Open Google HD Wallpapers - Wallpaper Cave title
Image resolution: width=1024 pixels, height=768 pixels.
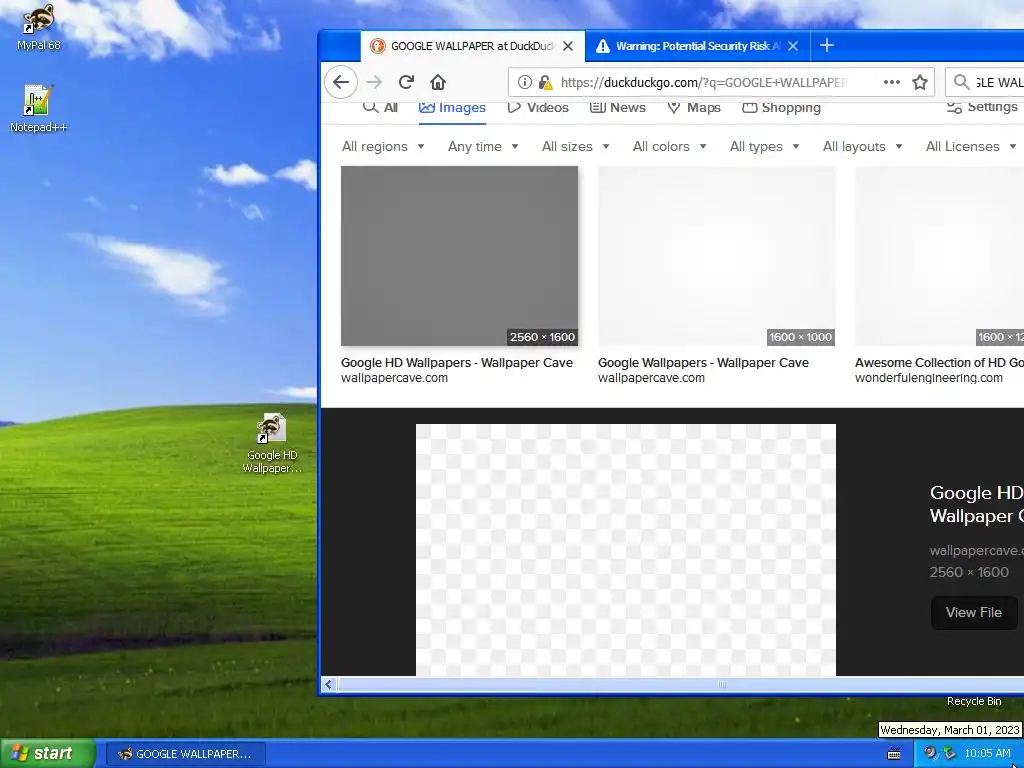coord(456,362)
